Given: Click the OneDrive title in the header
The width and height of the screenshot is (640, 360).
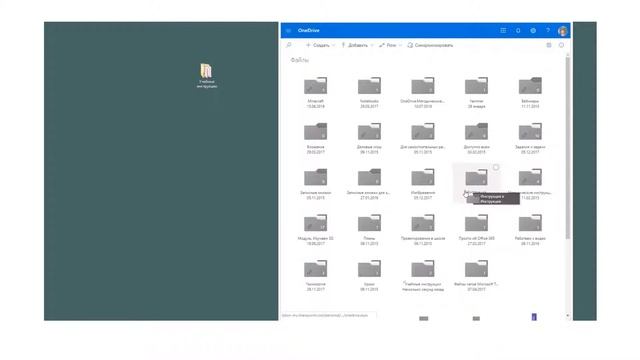Looking at the screenshot, I should [309, 31].
